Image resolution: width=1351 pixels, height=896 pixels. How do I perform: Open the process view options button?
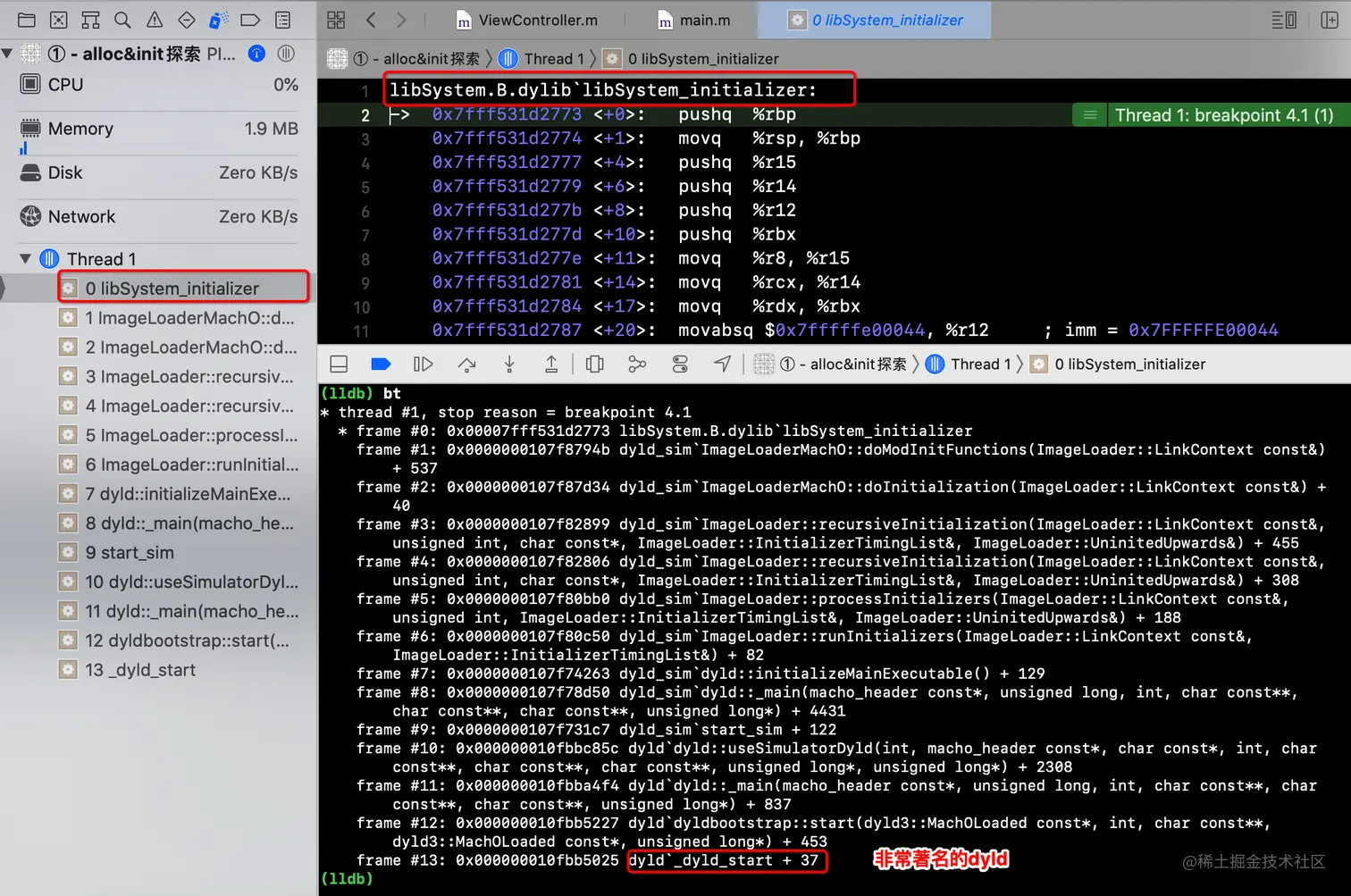coord(286,54)
